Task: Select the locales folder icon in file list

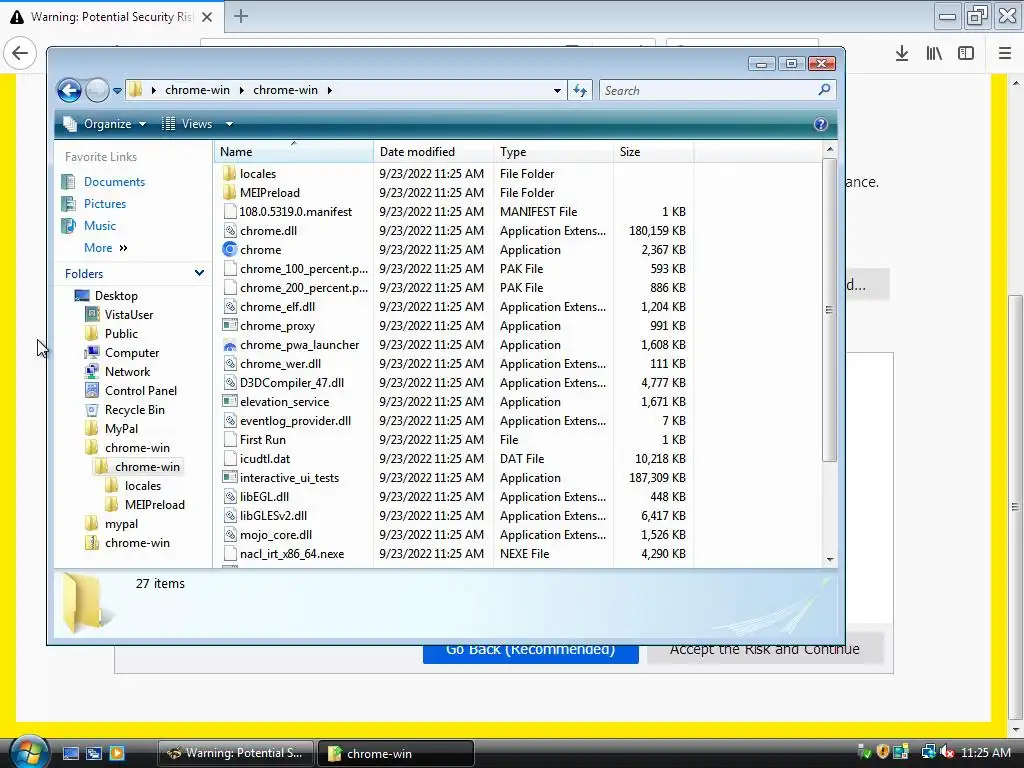Action: click(x=229, y=174)
